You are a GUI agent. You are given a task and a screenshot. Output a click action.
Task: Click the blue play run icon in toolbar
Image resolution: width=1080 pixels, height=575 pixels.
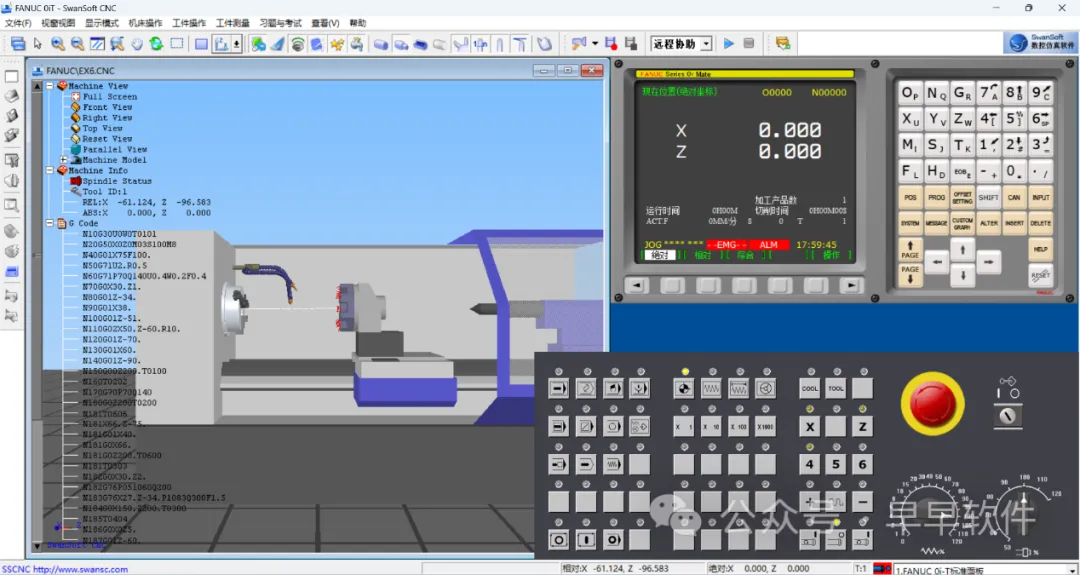click(x=728, y=44)
